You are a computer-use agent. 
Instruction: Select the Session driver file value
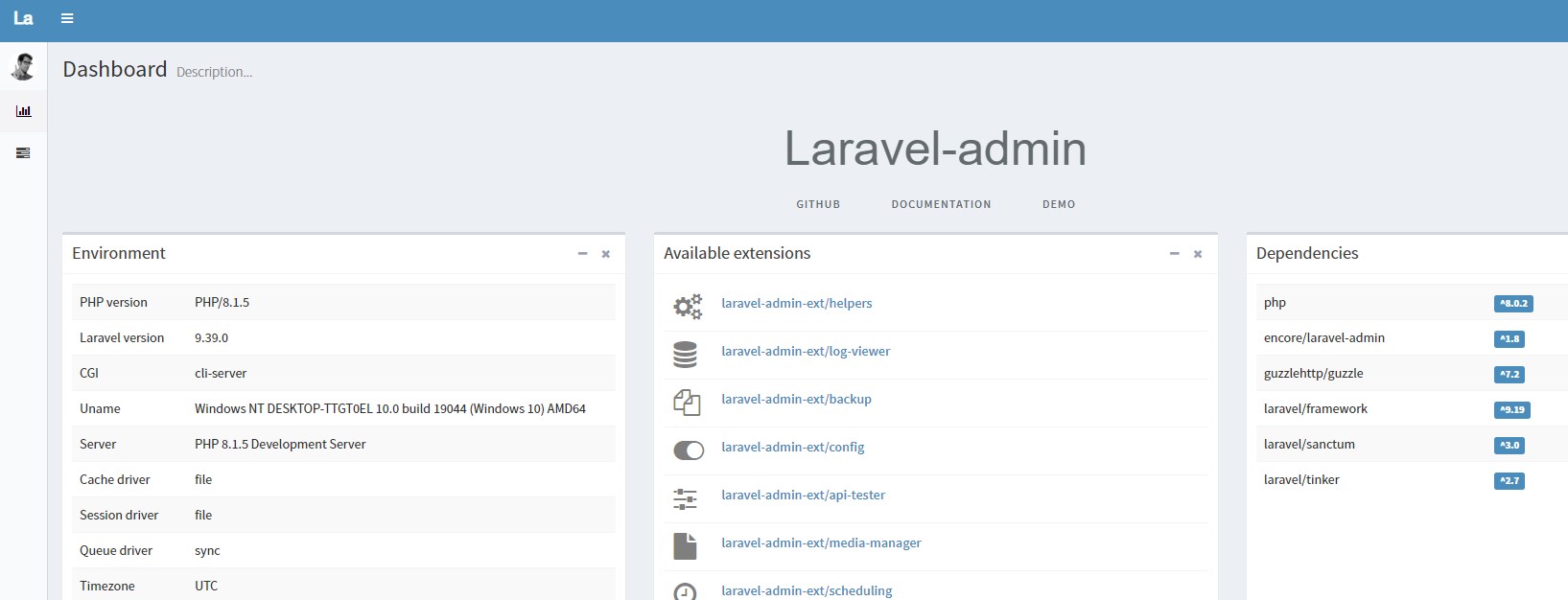click(203, 515)
